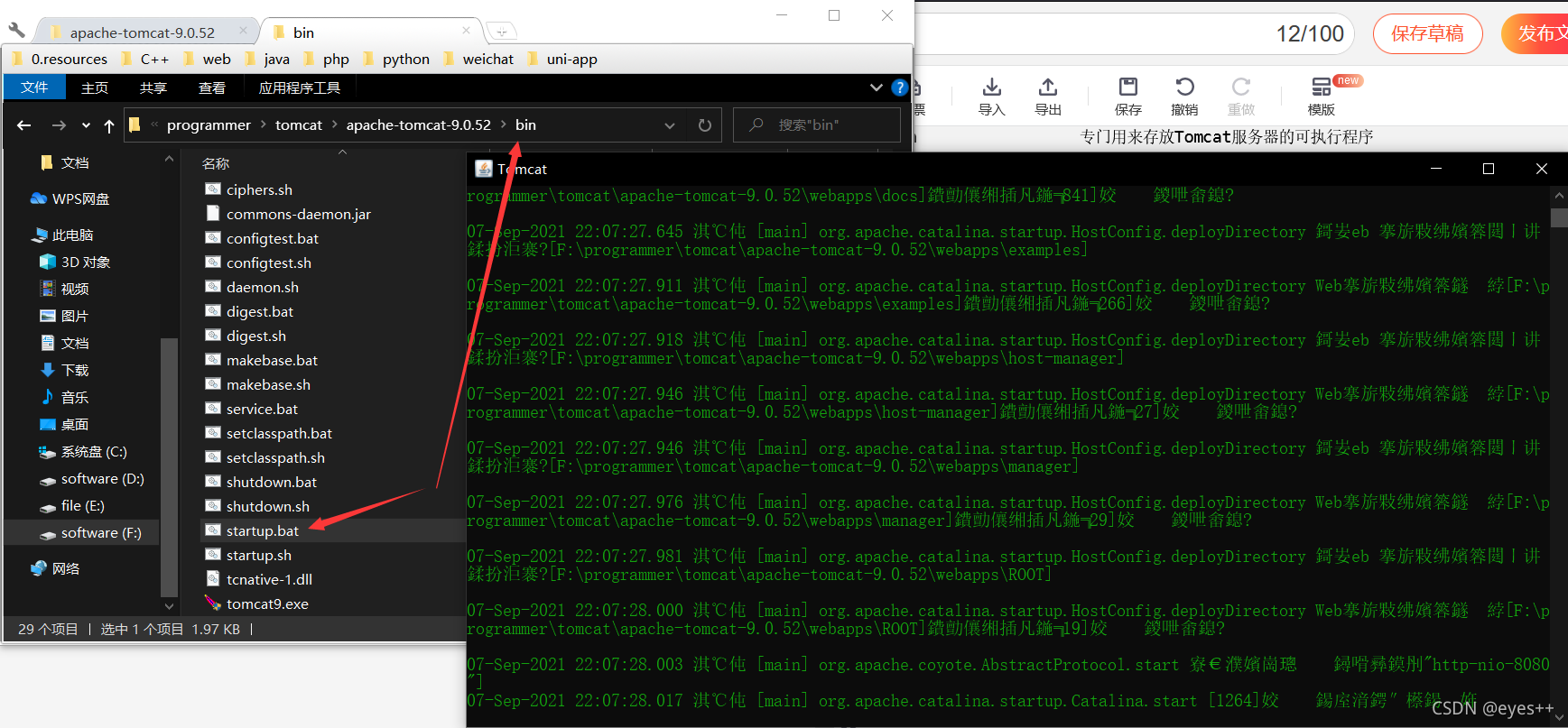Image resolution: width=1568 pixels, height=728 pixels.
Task: Click 名称 column header to sort
Action: tap(216, 163)
